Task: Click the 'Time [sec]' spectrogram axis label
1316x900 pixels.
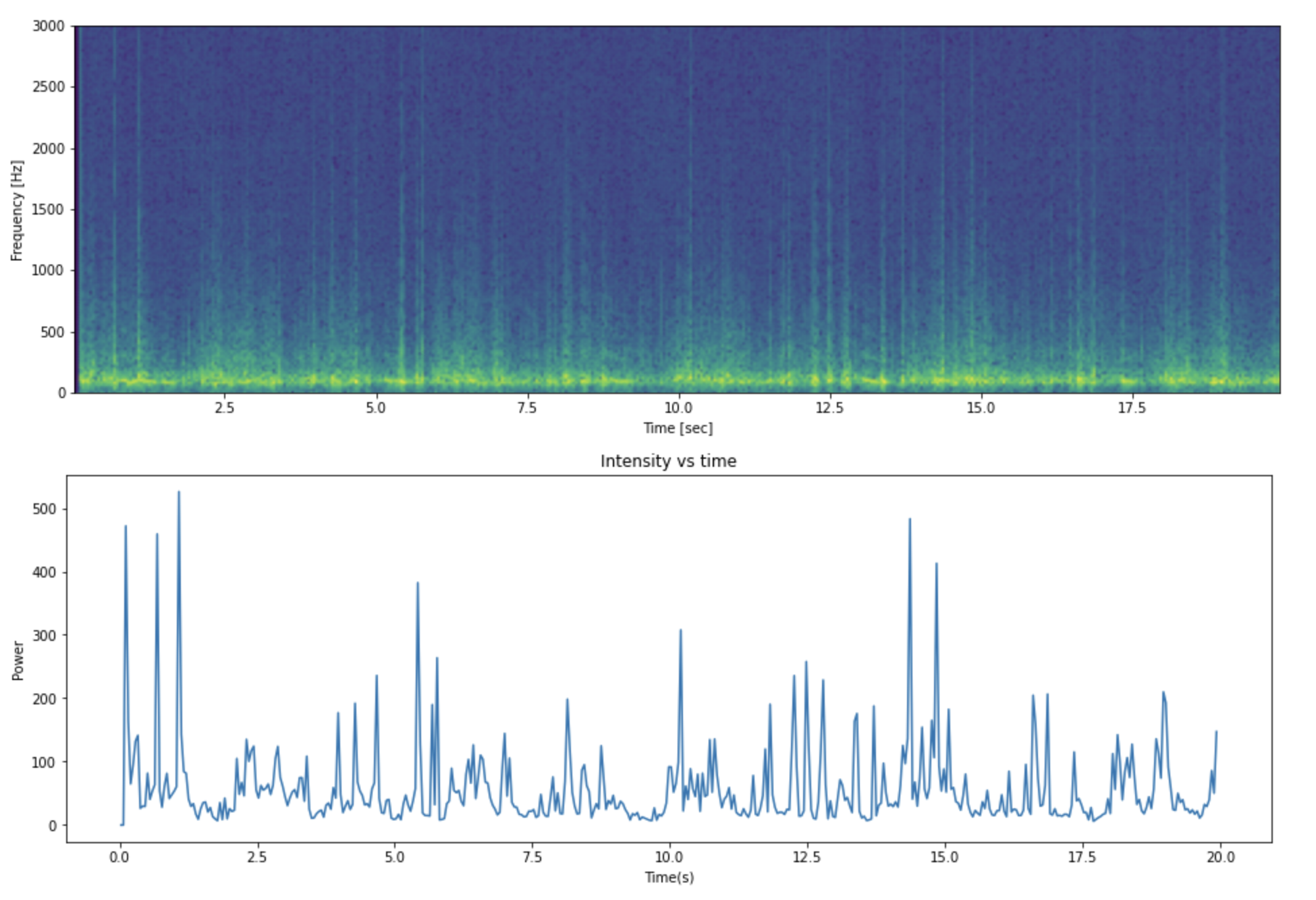Action: tap(678, 428)
